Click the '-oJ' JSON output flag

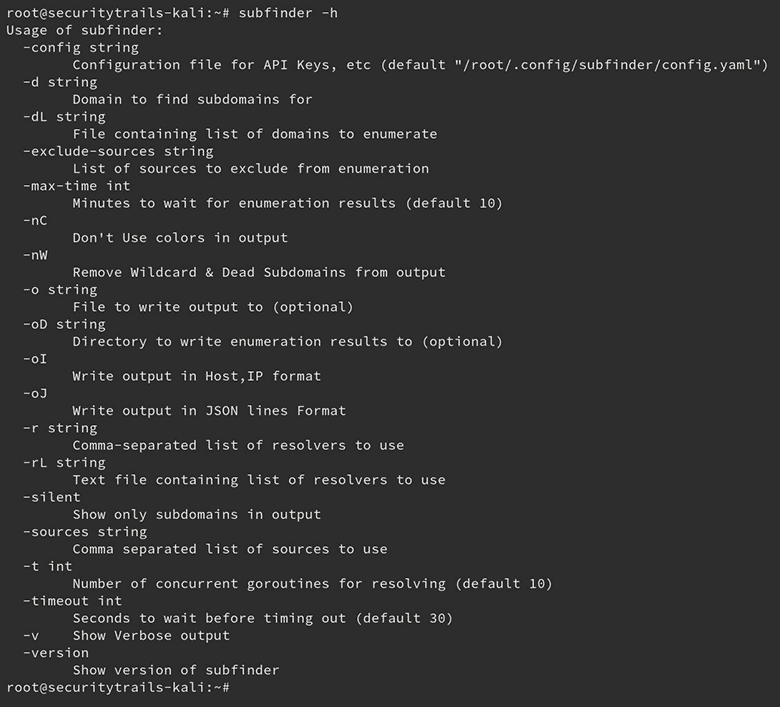(35, 394)
